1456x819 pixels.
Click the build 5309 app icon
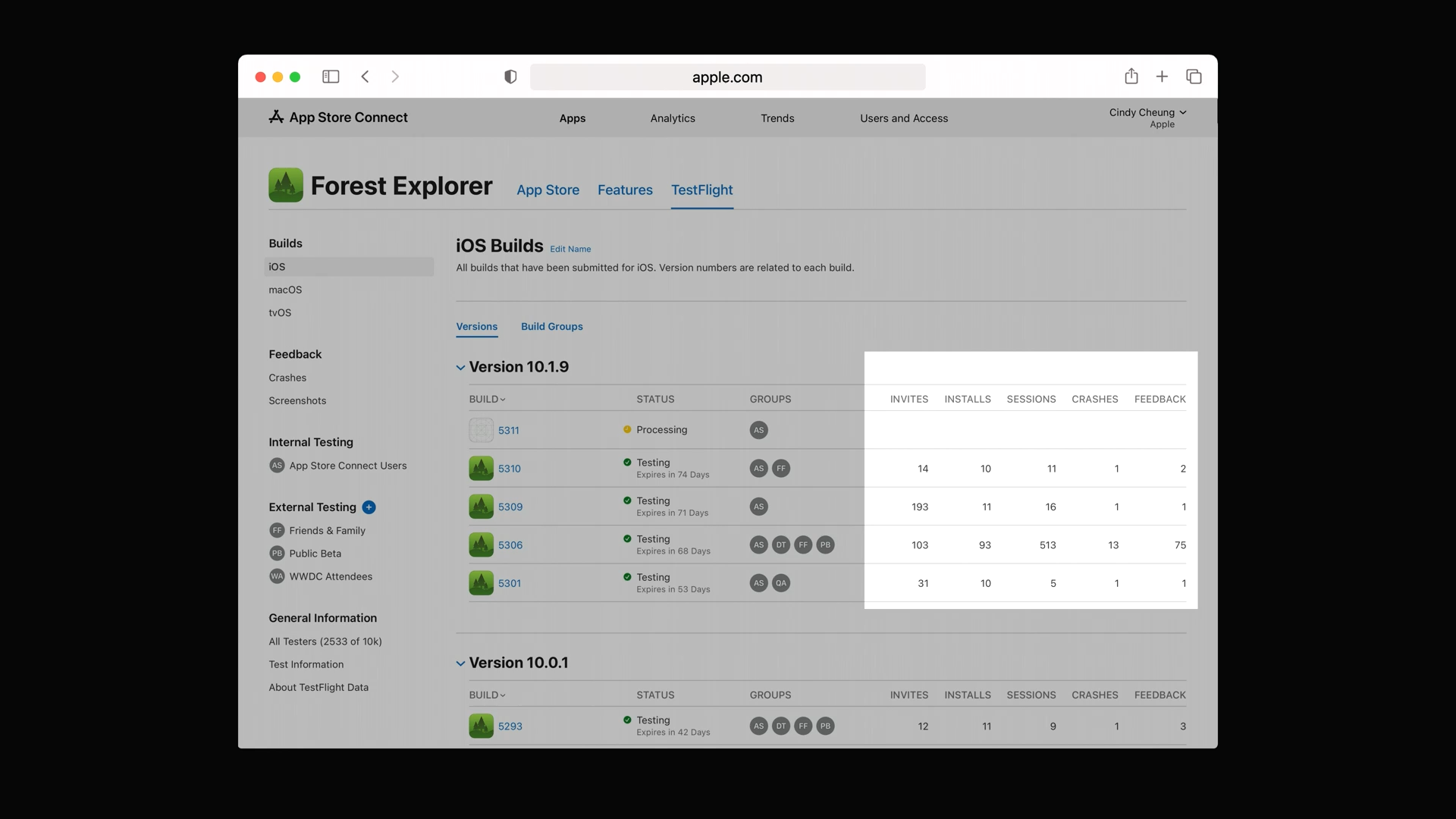(481, 507)
